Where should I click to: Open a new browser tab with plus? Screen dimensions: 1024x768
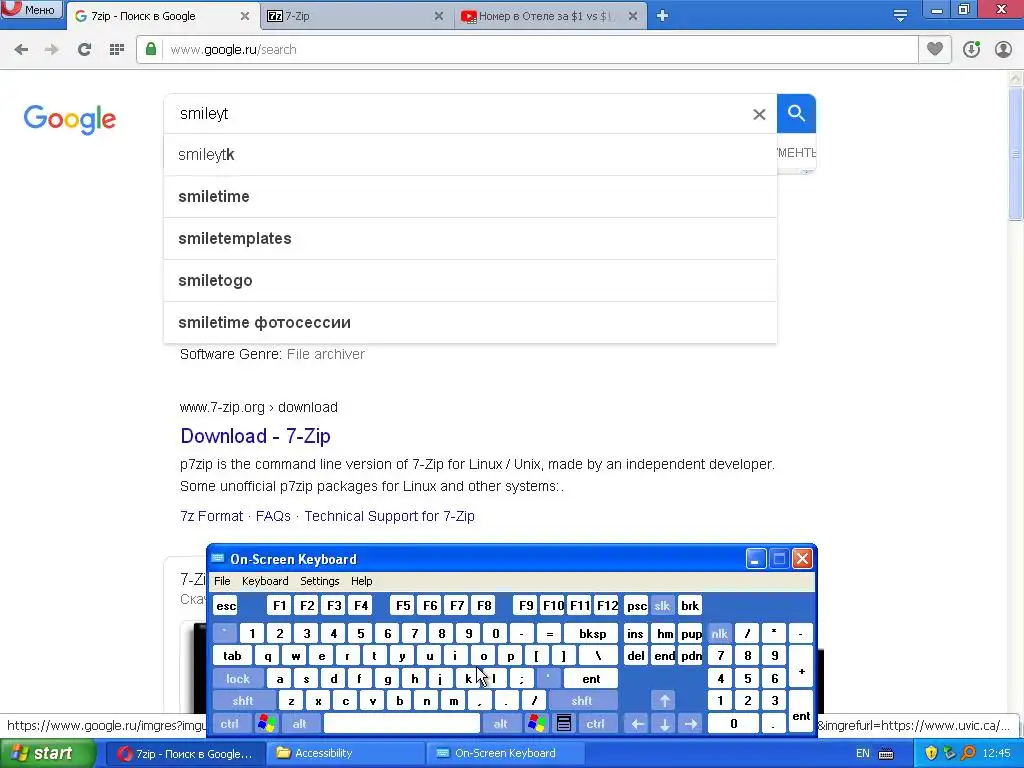tap(662, 16)
